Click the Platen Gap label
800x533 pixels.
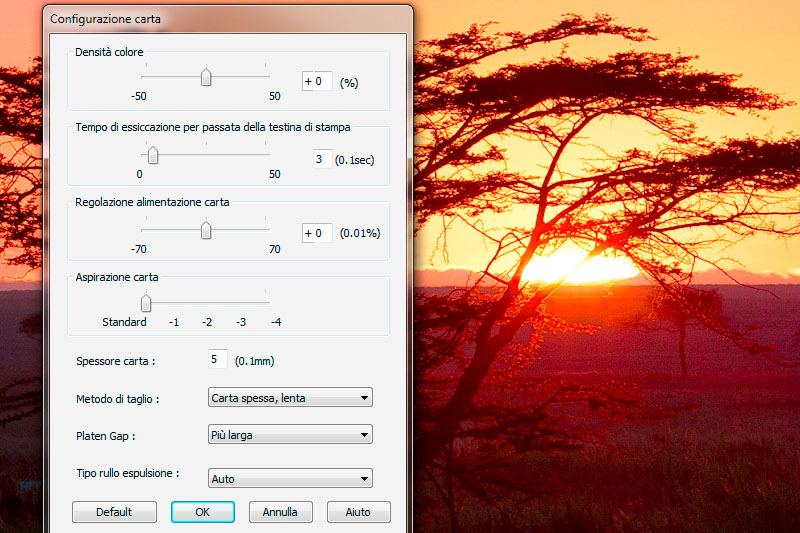(105, 436)
